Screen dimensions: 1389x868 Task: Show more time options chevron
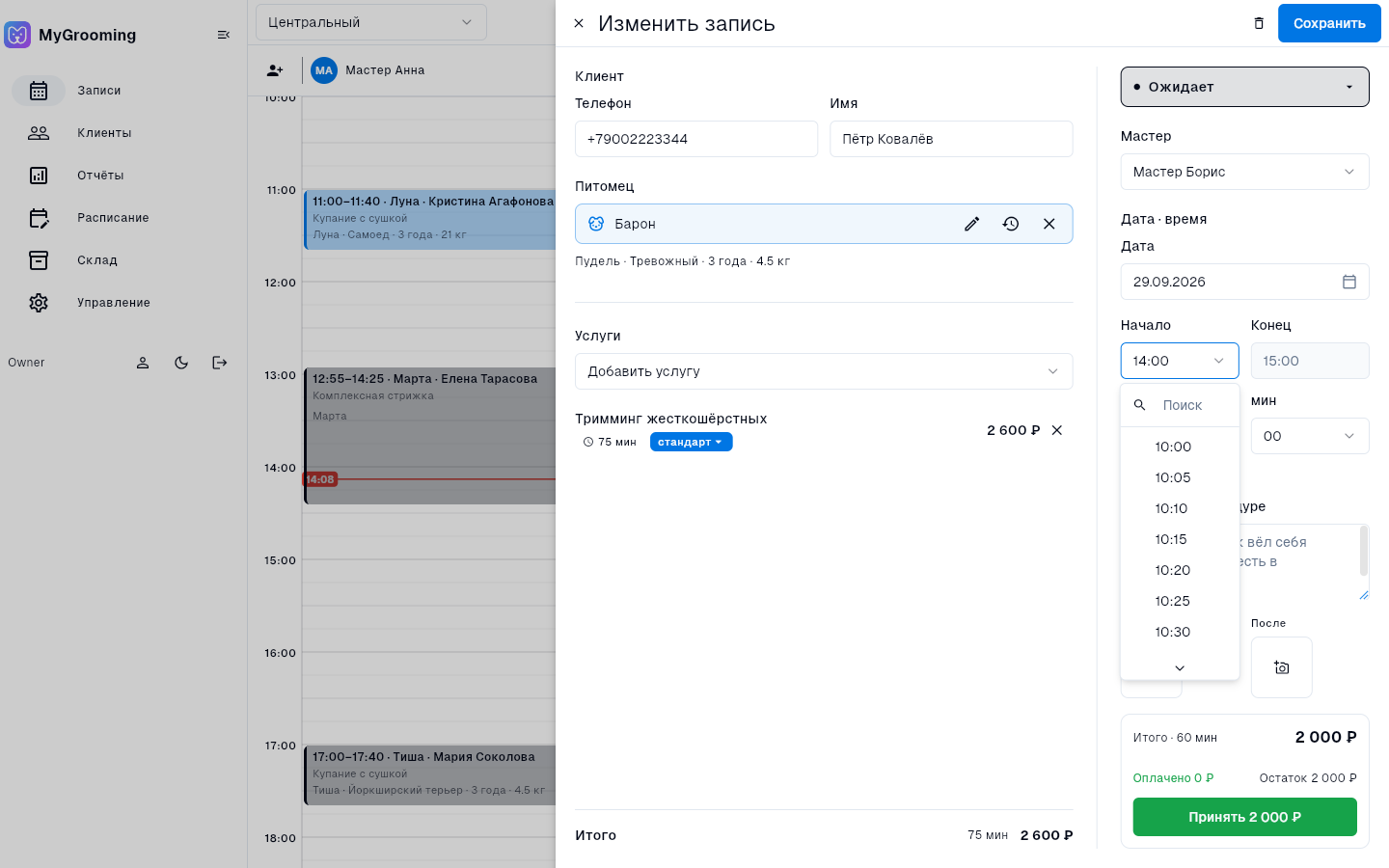(x=1180, y=667)
